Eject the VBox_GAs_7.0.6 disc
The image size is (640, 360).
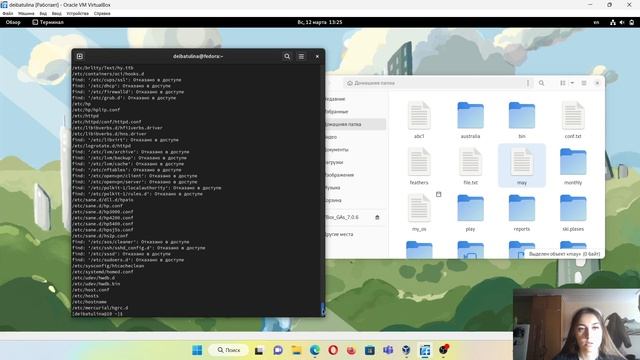[x=377, y=217]
